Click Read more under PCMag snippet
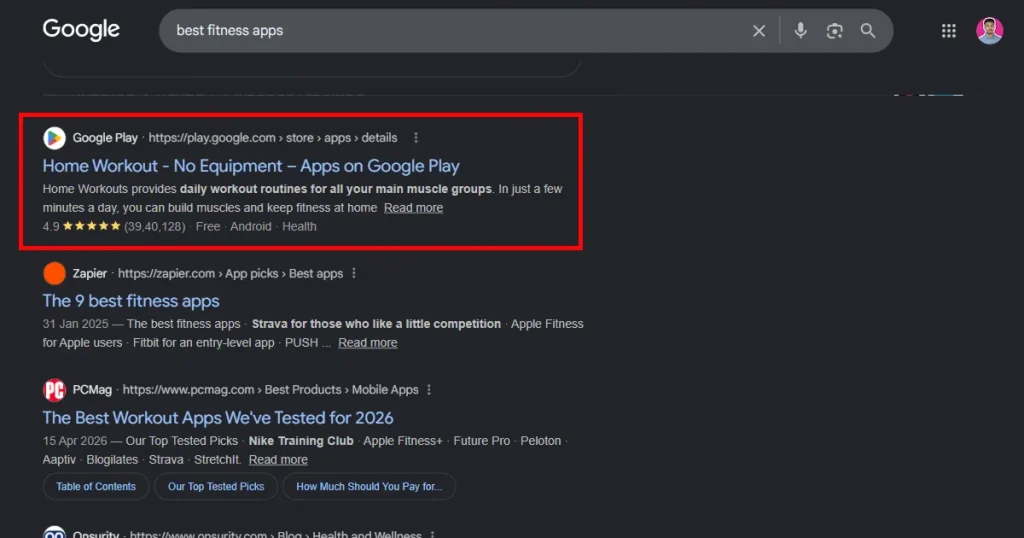The height and width of the screenshot is (538, 1024). 278,460
